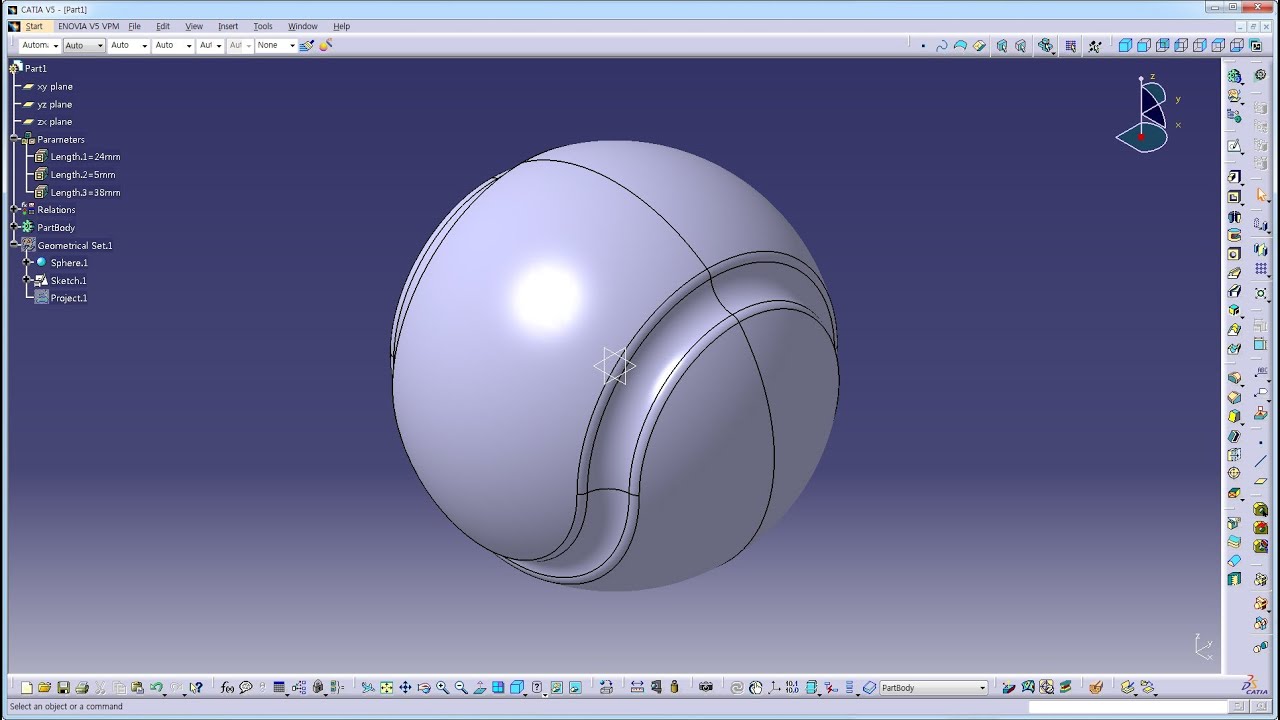Click the Print icon
Viewport: 1280px width, 720px height.
(x=82, y=688)
